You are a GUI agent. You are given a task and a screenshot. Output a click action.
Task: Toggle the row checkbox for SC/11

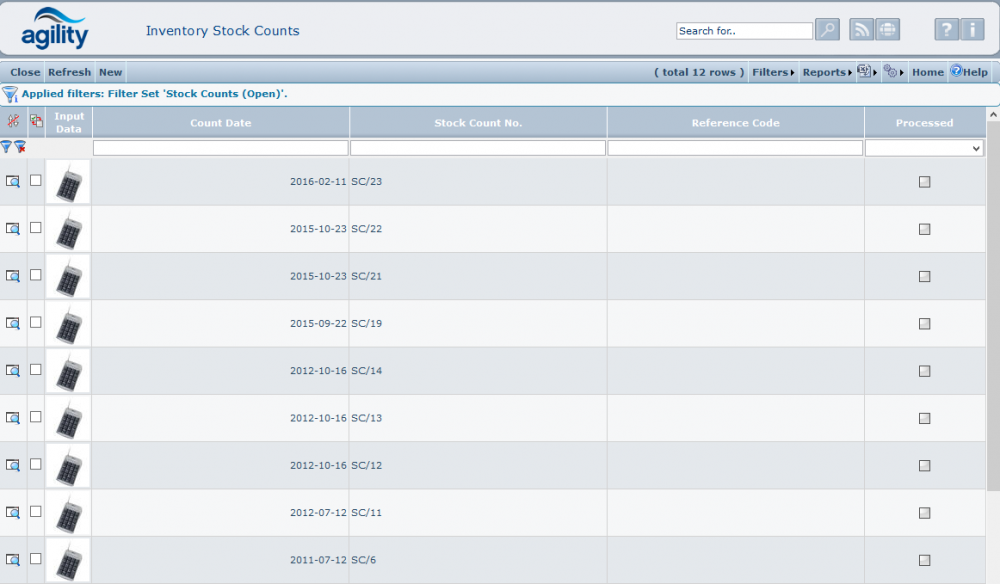click(36, 512)
